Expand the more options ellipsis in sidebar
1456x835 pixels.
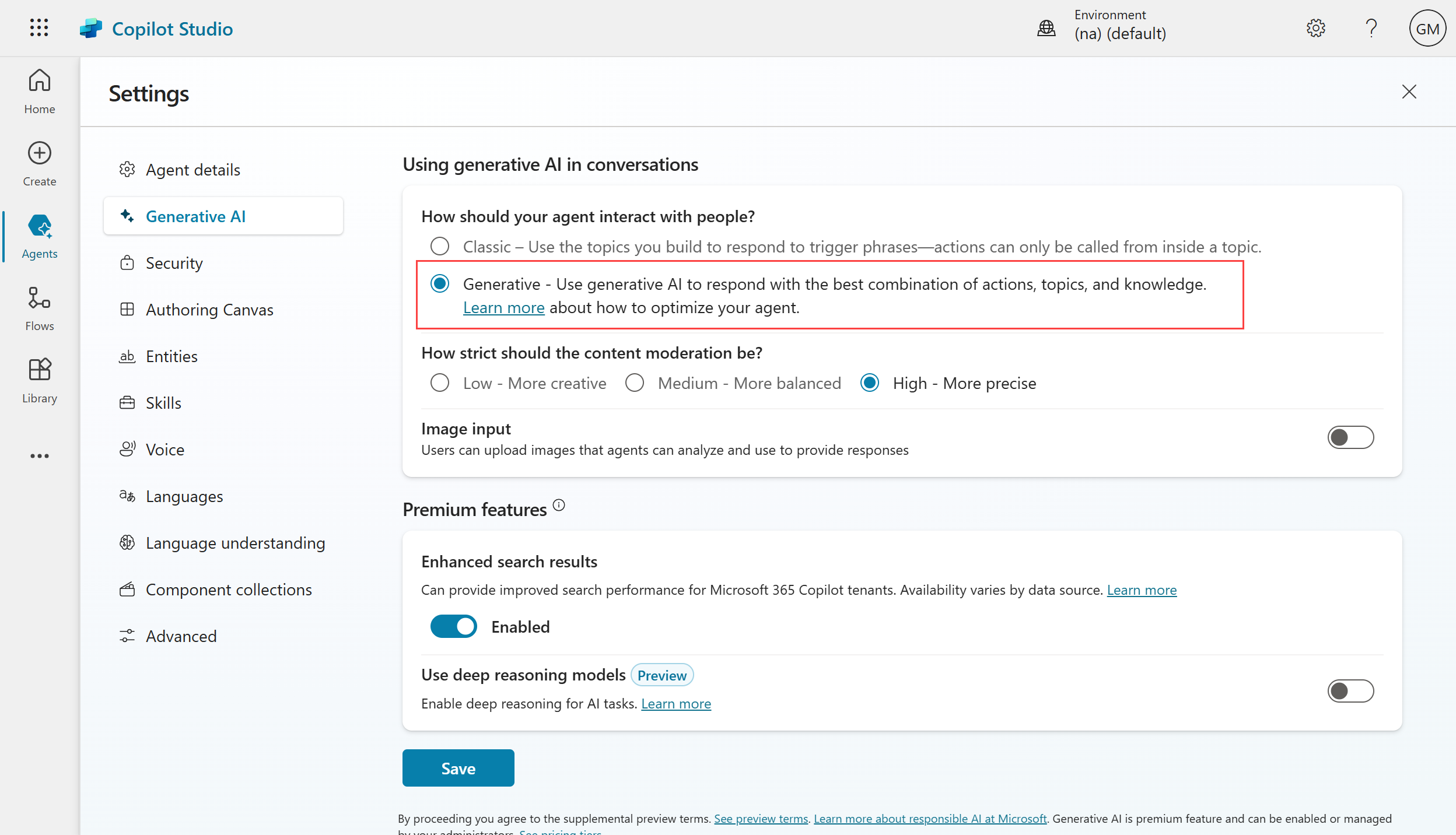(39, 456)
